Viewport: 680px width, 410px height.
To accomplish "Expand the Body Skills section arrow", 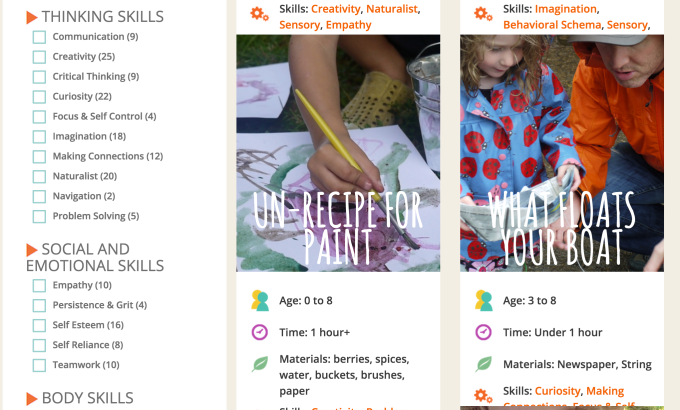I will tap(32, 398).
